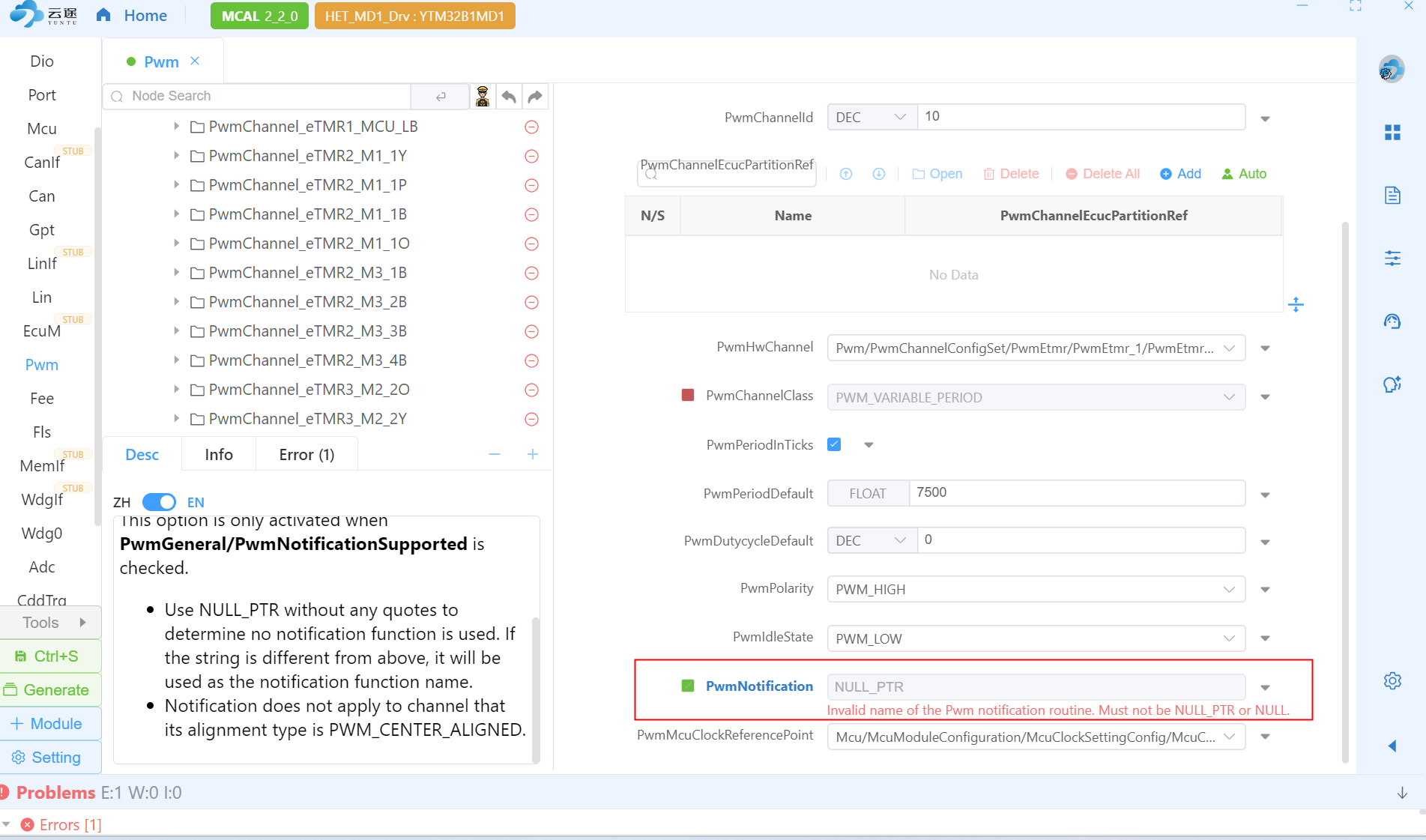Click Add in partition ref toolbar
Viewport: 1426px width, 840px height.
point(1180,174)
